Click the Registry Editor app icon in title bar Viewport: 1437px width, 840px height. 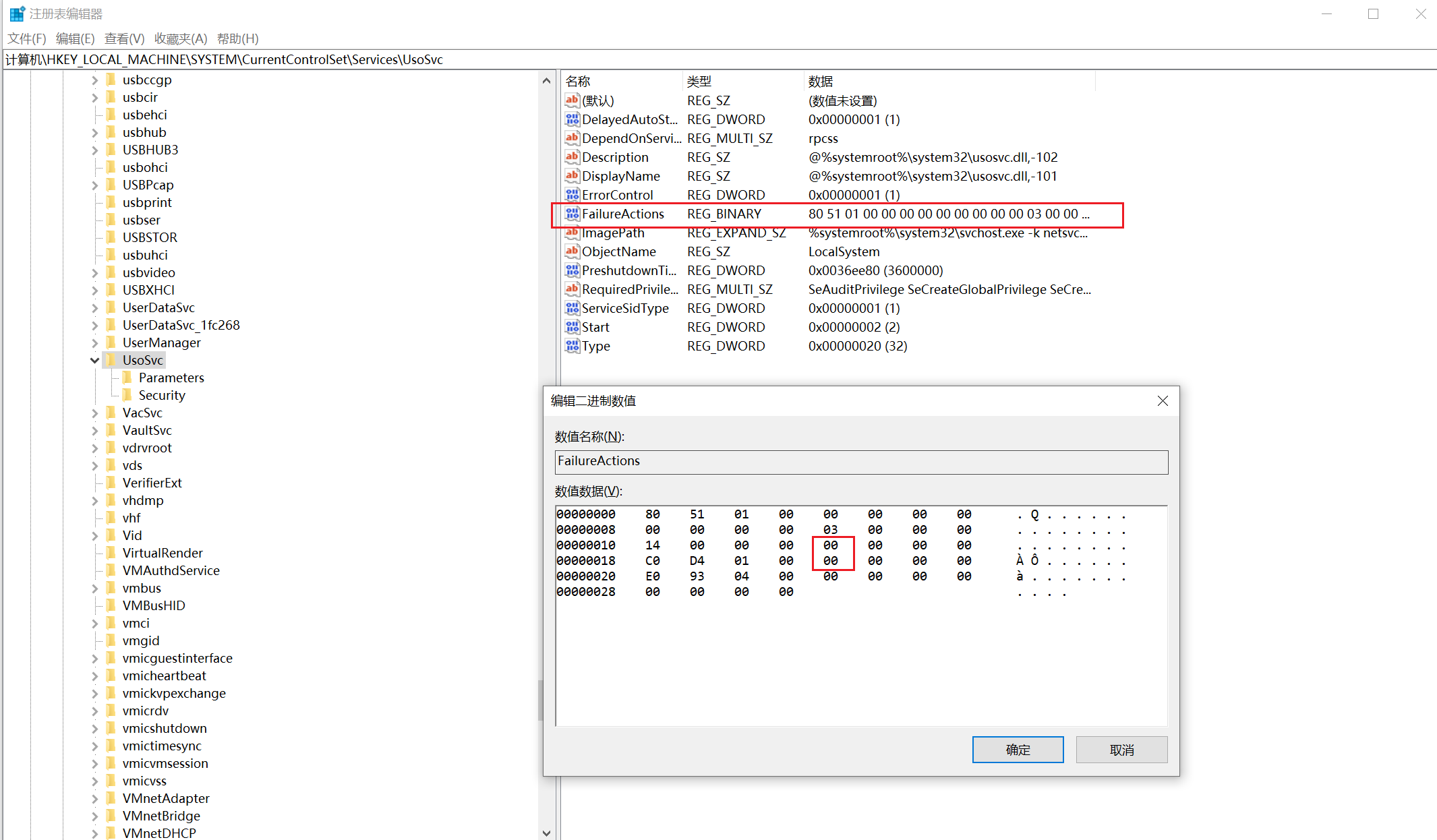click(17, 13)
